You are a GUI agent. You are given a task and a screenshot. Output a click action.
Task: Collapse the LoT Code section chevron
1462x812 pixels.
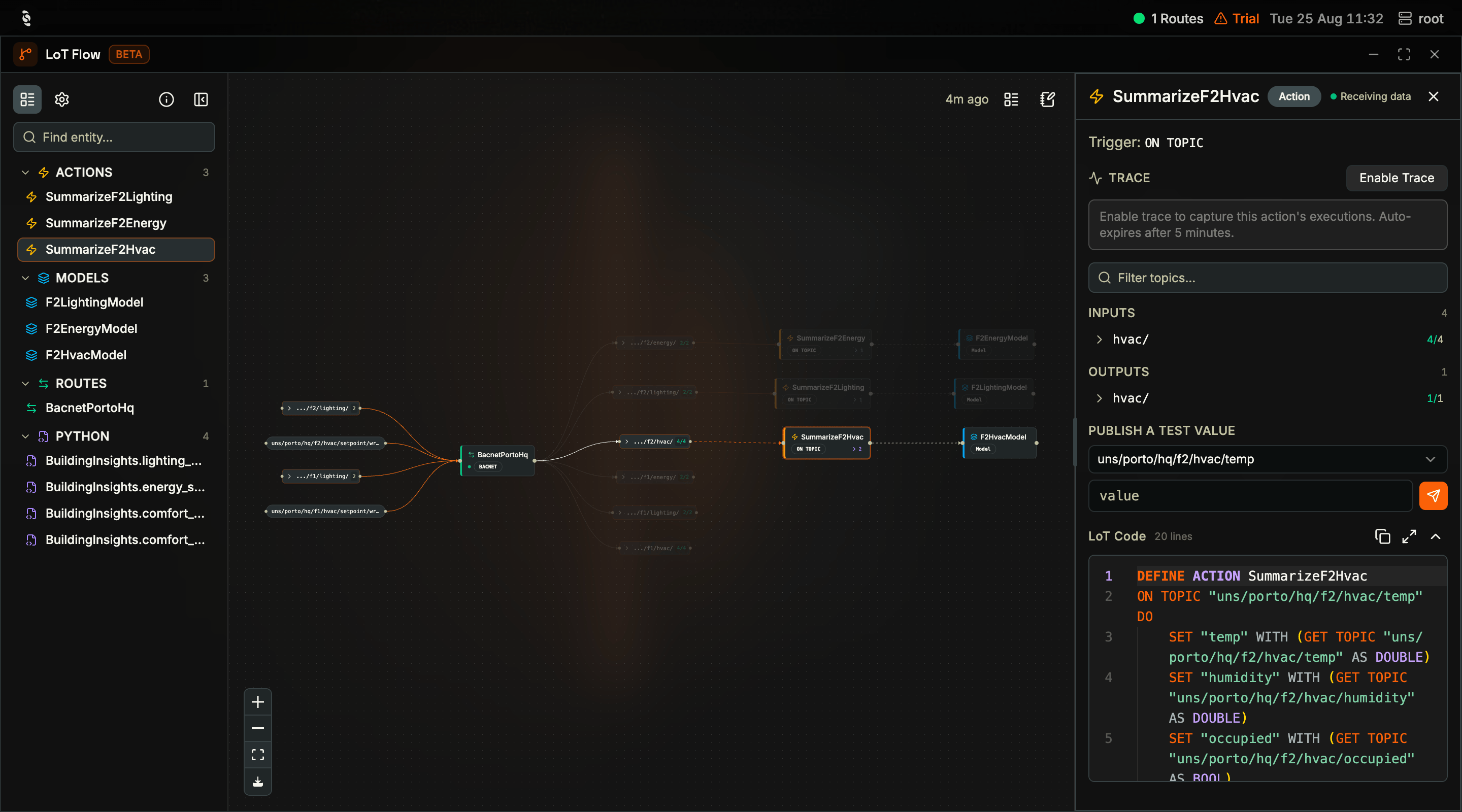(x=1435, y=536)
